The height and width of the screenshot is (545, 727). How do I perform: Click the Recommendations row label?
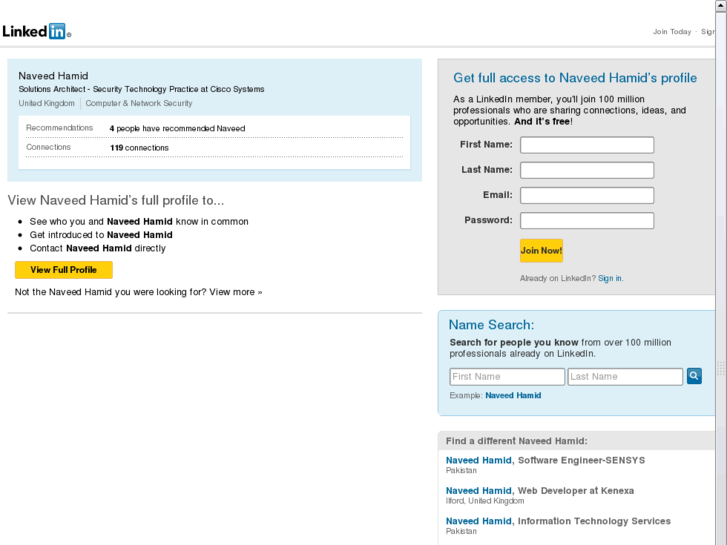[x=59, y=128]
